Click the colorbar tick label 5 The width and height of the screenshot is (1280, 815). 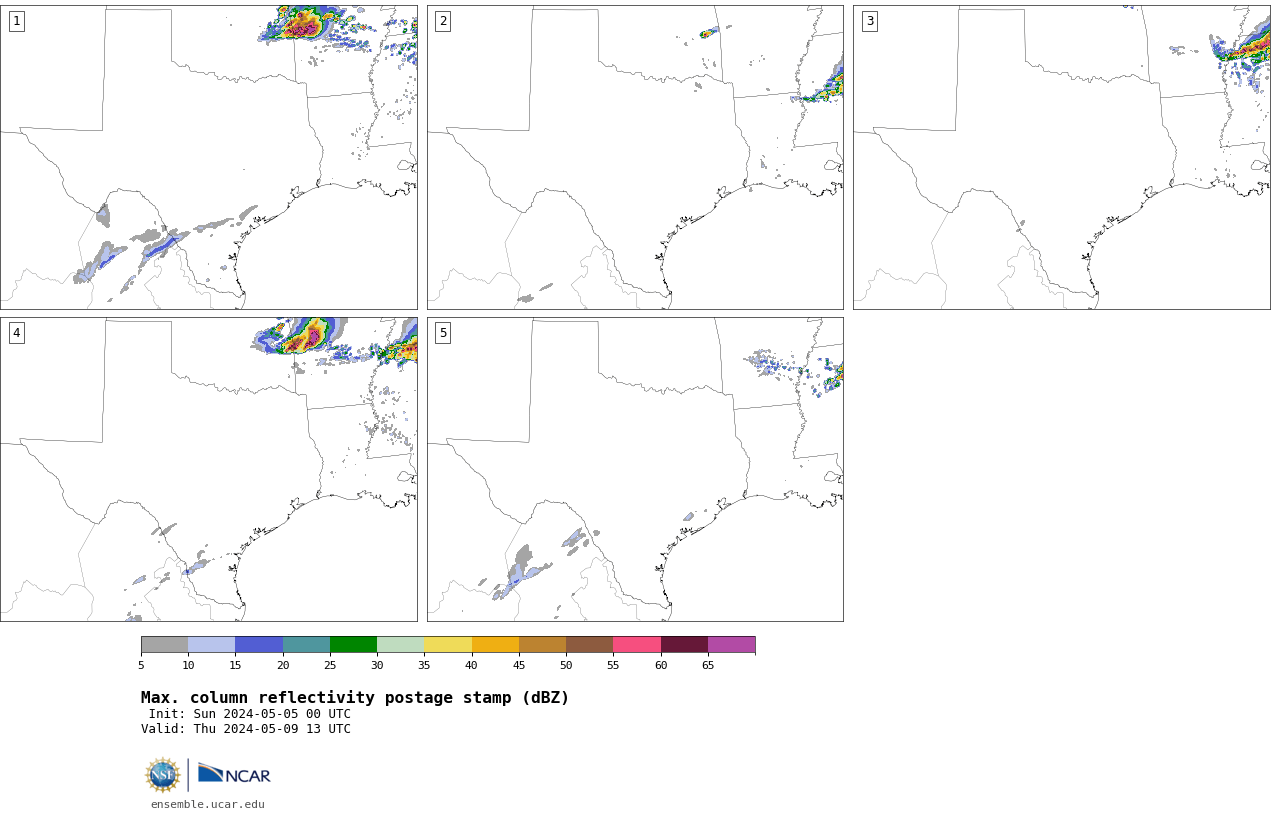point(141,665)
